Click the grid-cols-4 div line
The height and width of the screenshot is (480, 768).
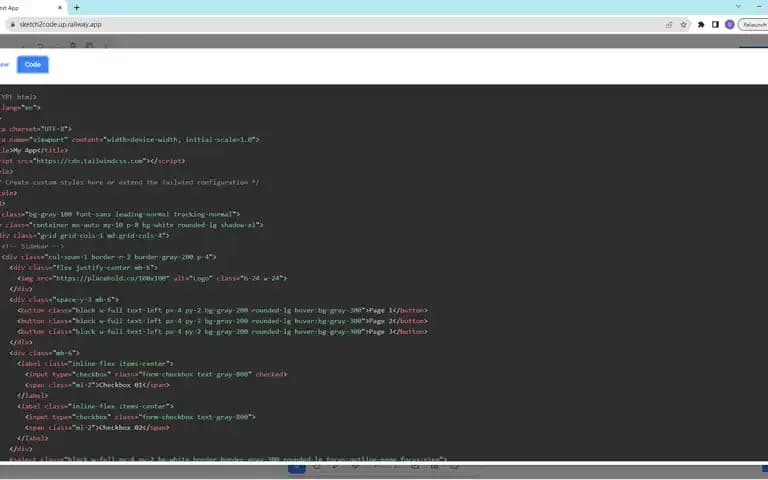click(x=85, y=236)
